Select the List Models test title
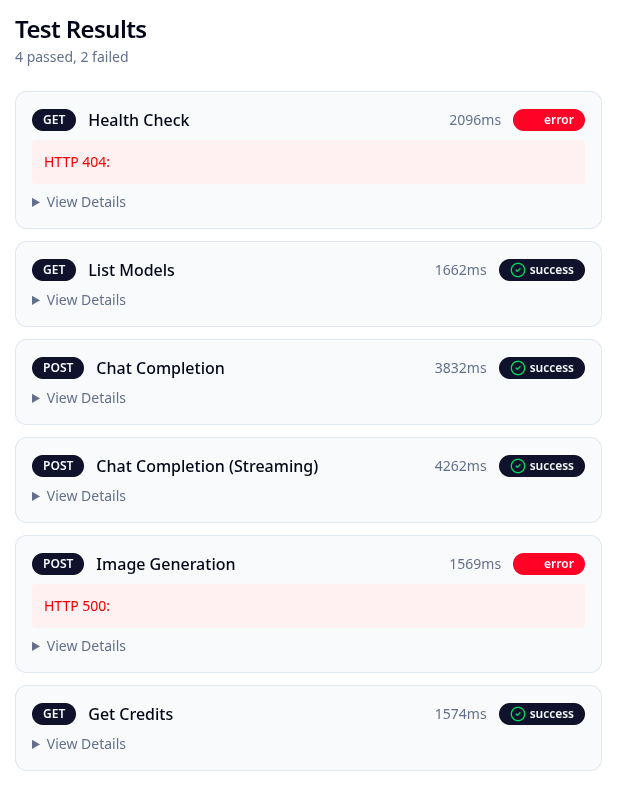617x787 pixels. coord(131,270)
